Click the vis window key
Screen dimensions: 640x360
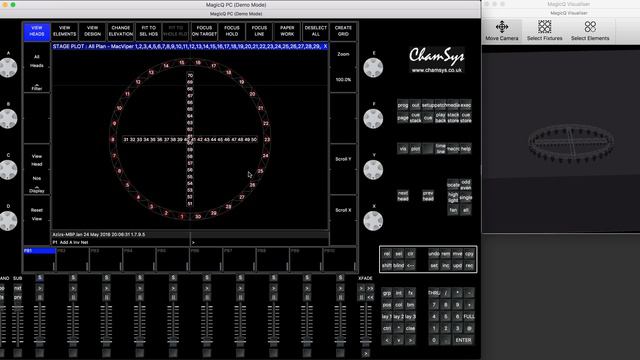coord(402,149)
